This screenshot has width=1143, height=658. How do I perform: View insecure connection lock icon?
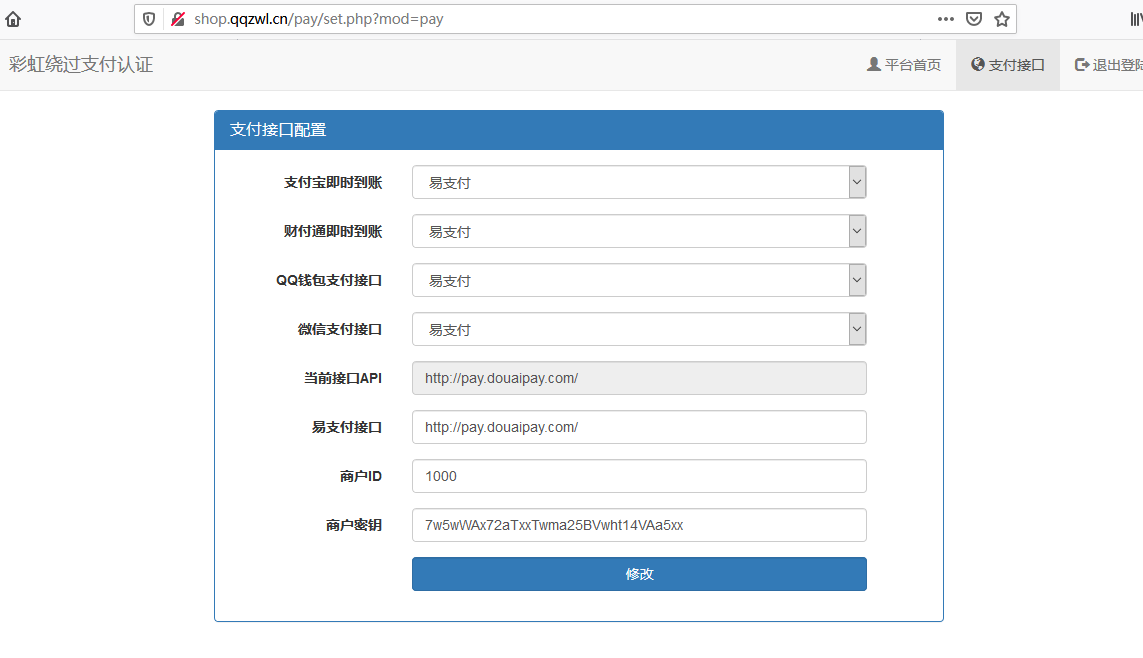[x=178, y=19]
